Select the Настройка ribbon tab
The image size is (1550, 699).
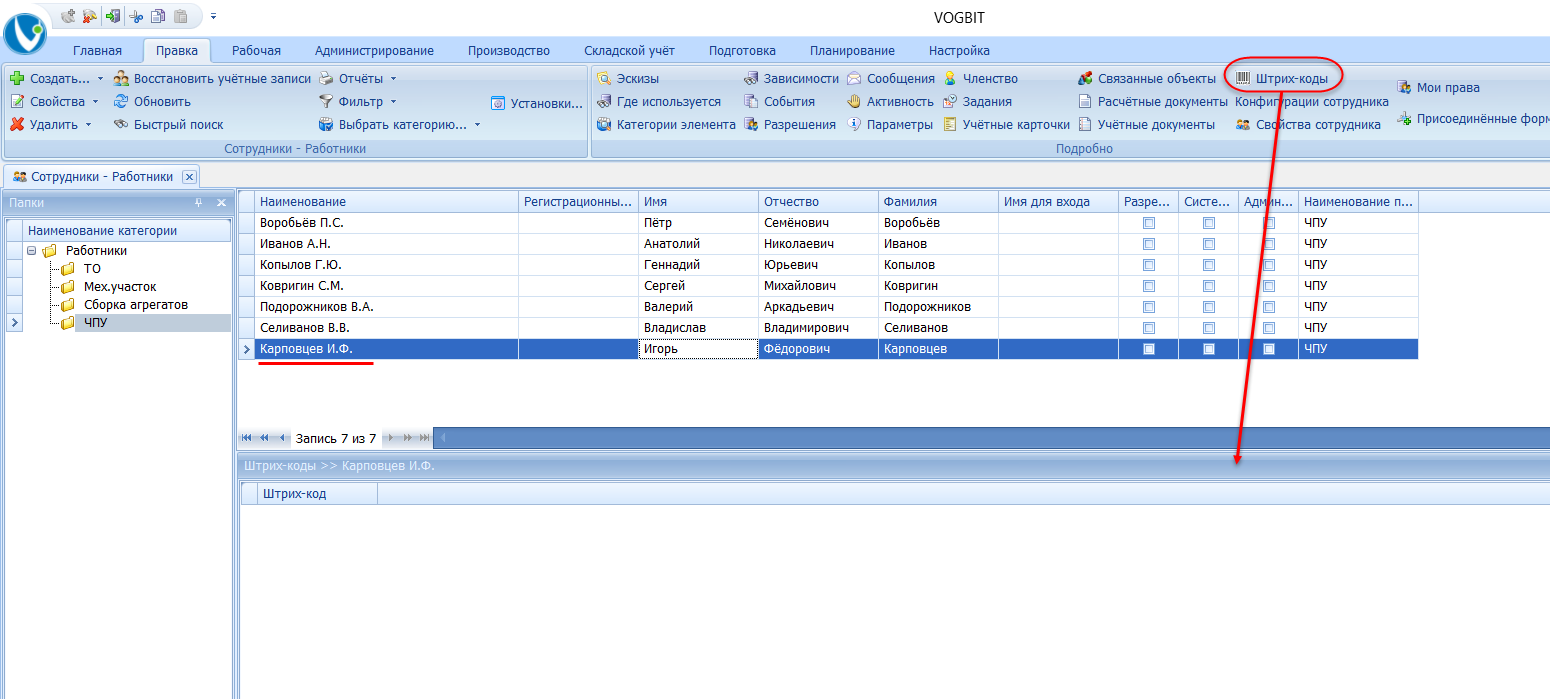click(959, 51)
